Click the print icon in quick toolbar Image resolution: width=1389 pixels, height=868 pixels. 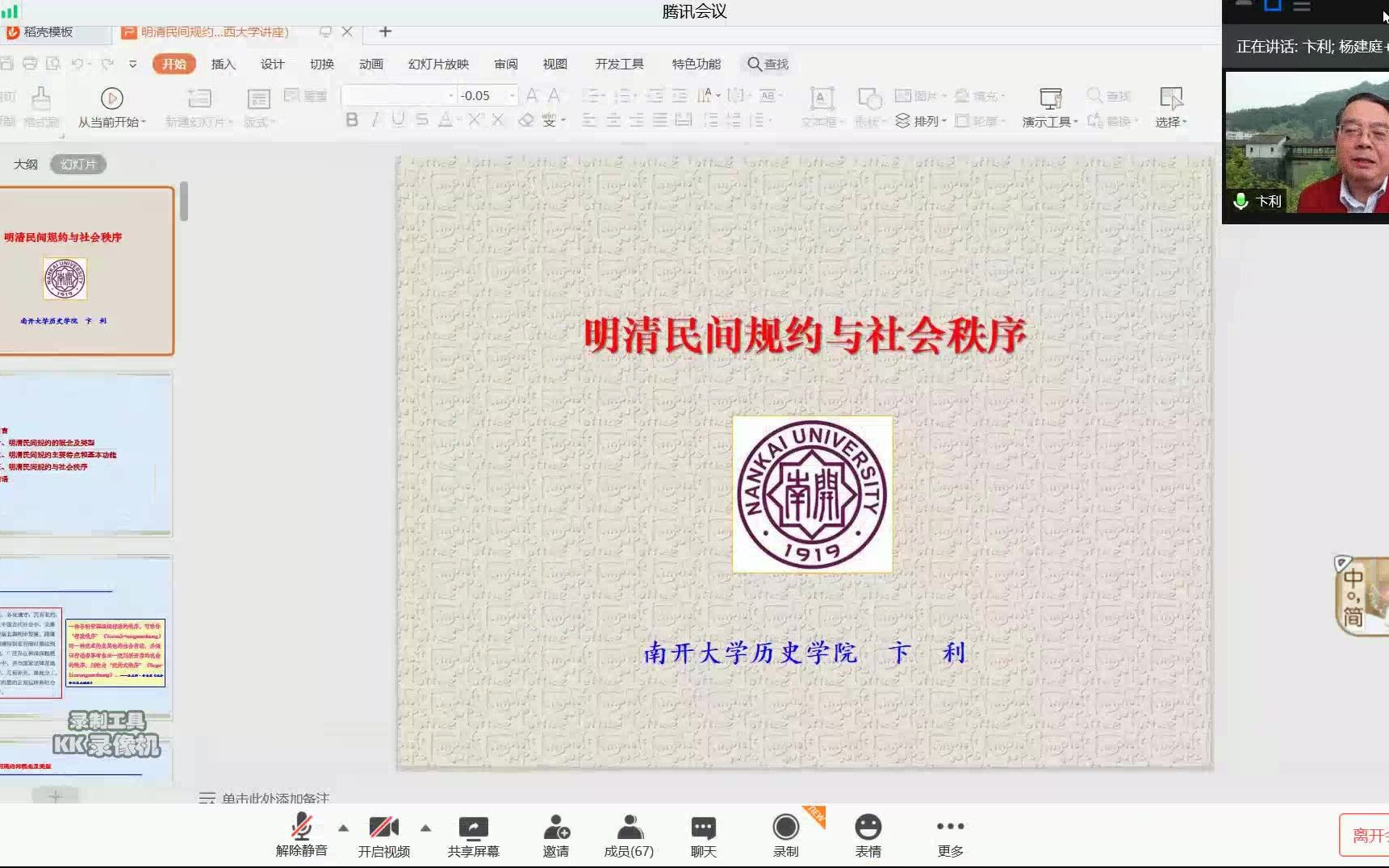pos(30,64)
